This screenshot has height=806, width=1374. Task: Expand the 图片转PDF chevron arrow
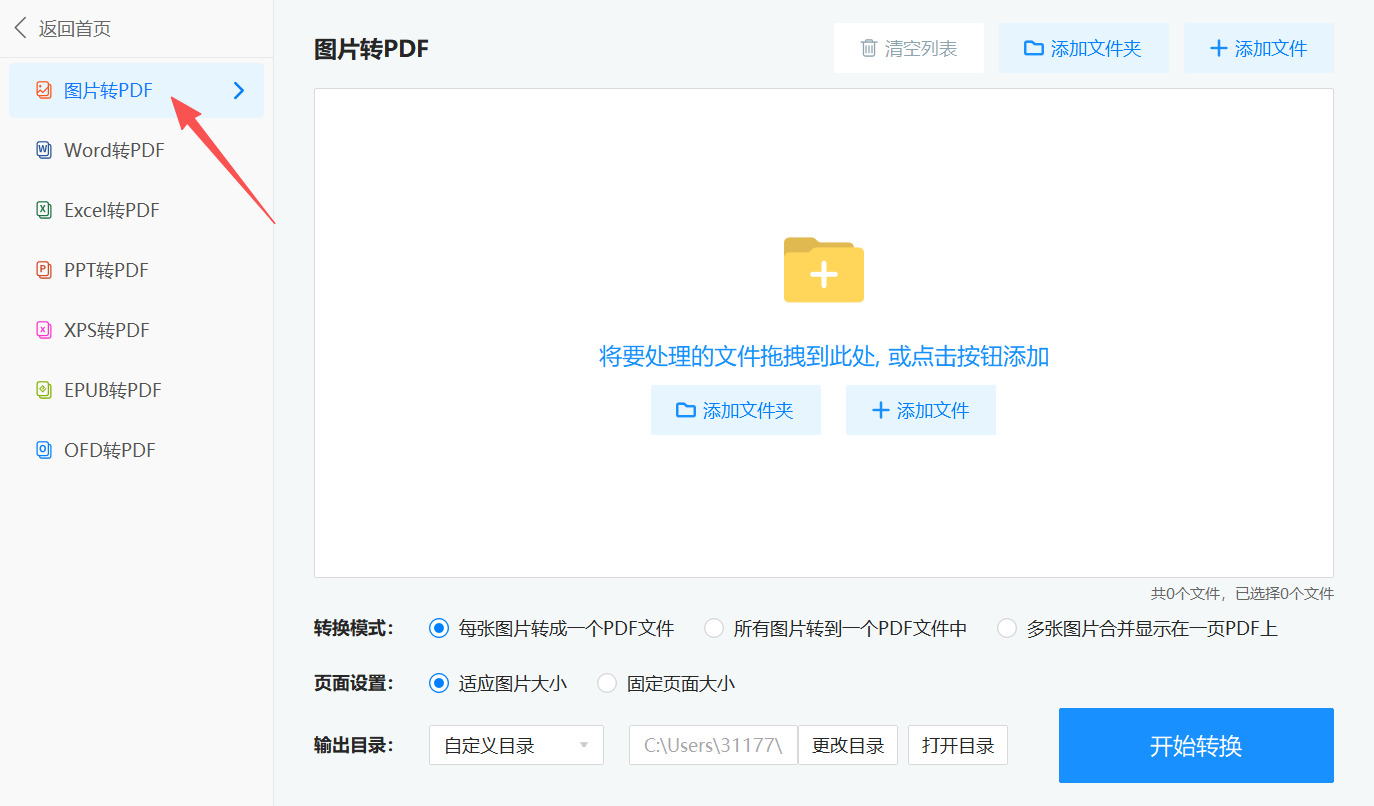[x=238, y=90]
